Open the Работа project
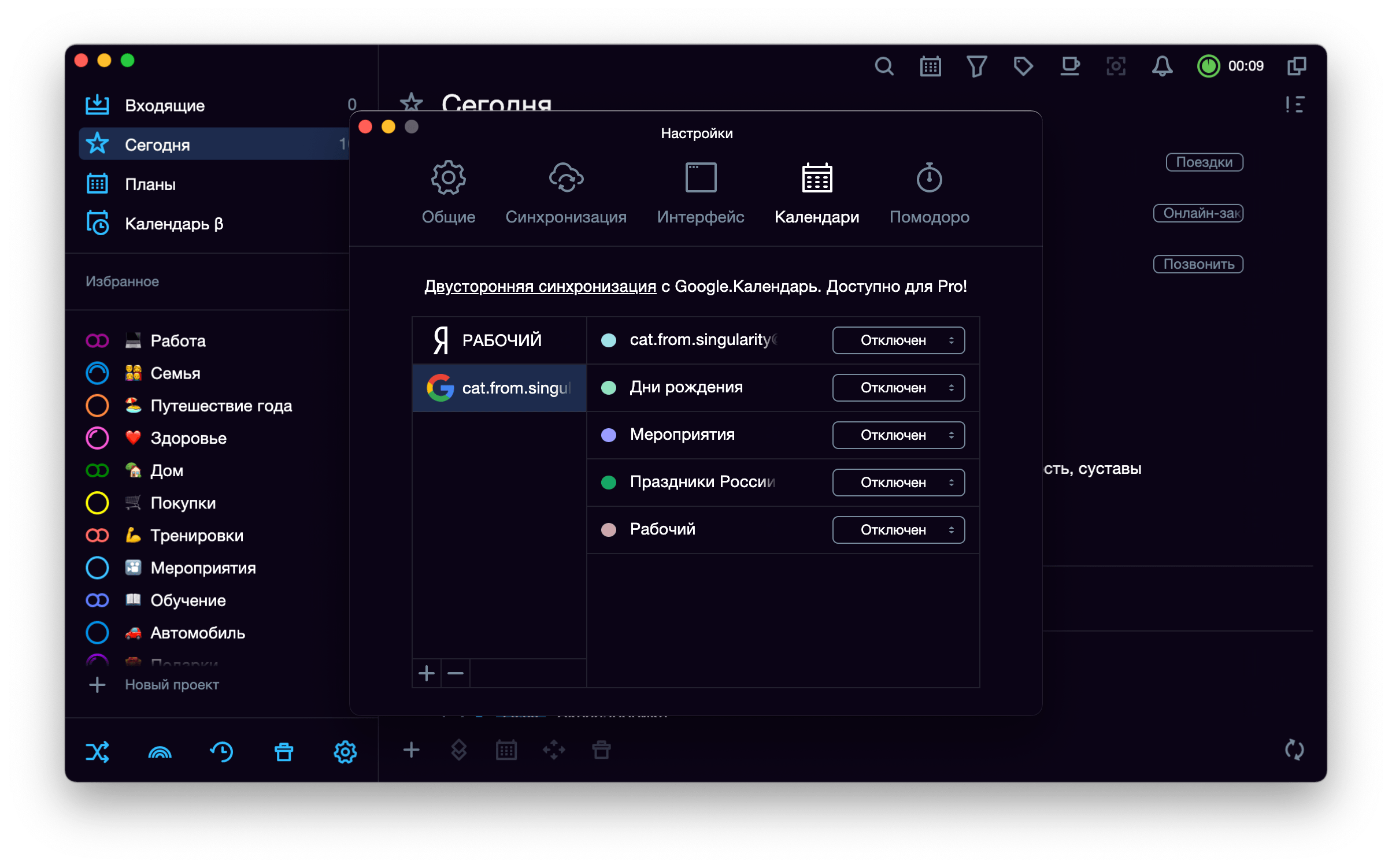The width and height of the screenshot is (1392, 868). 214,341
